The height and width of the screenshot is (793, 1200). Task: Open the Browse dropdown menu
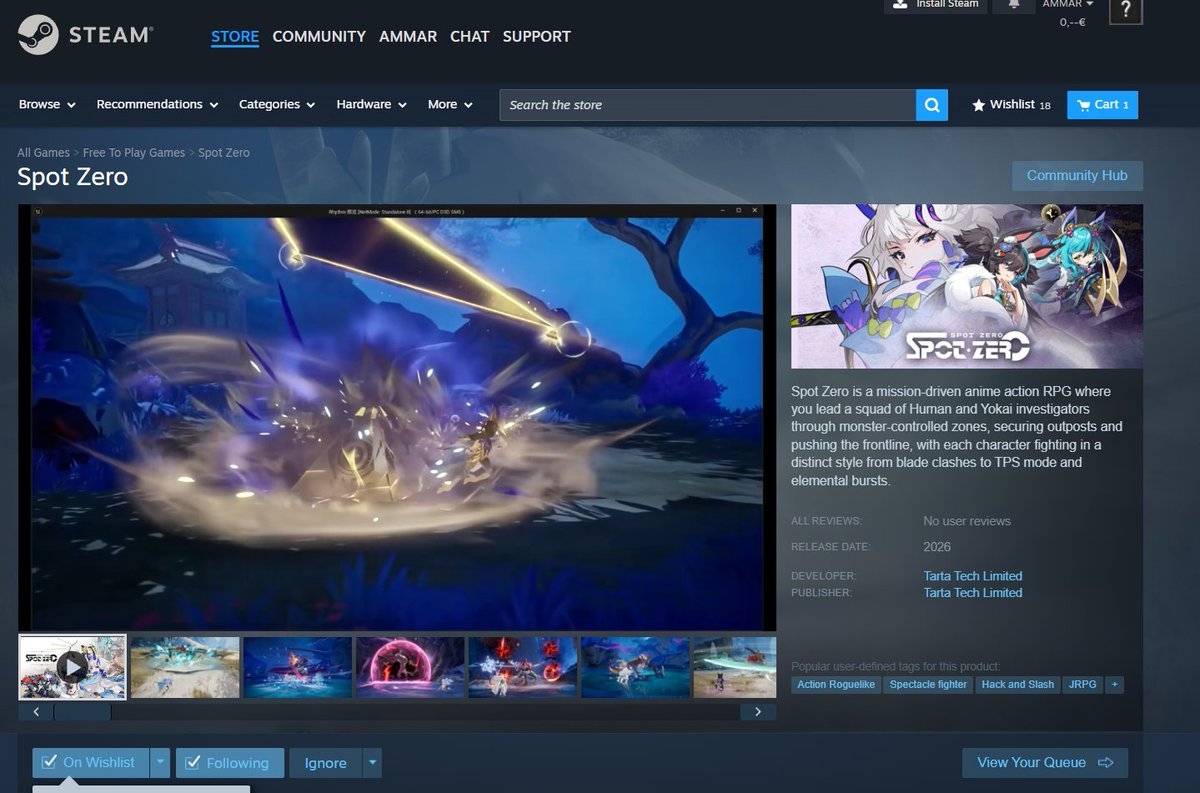47,104
